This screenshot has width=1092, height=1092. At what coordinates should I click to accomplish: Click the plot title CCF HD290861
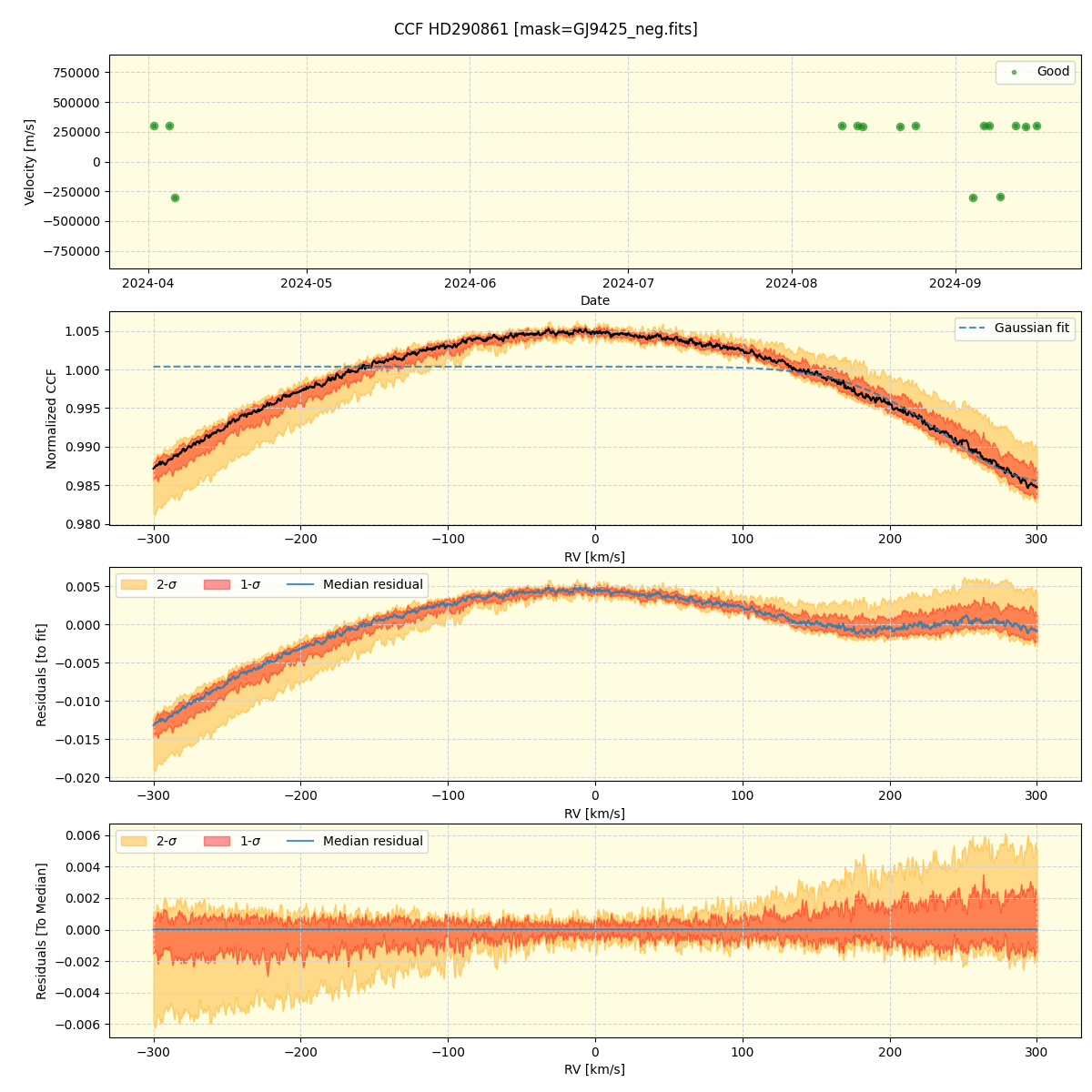tap(545, 29)
